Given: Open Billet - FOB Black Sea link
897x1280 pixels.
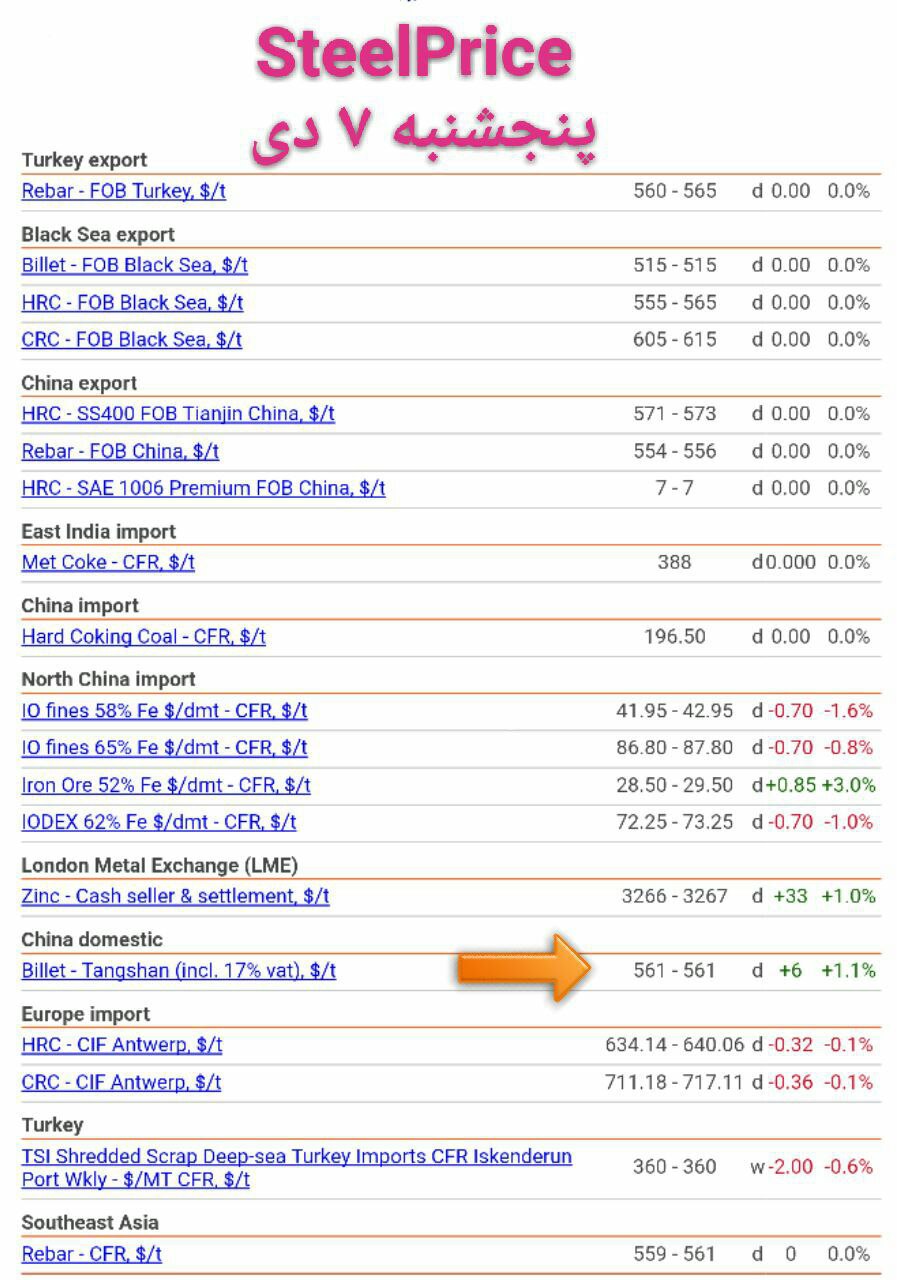Looking at the screenshot, I should tap(135, 265).
